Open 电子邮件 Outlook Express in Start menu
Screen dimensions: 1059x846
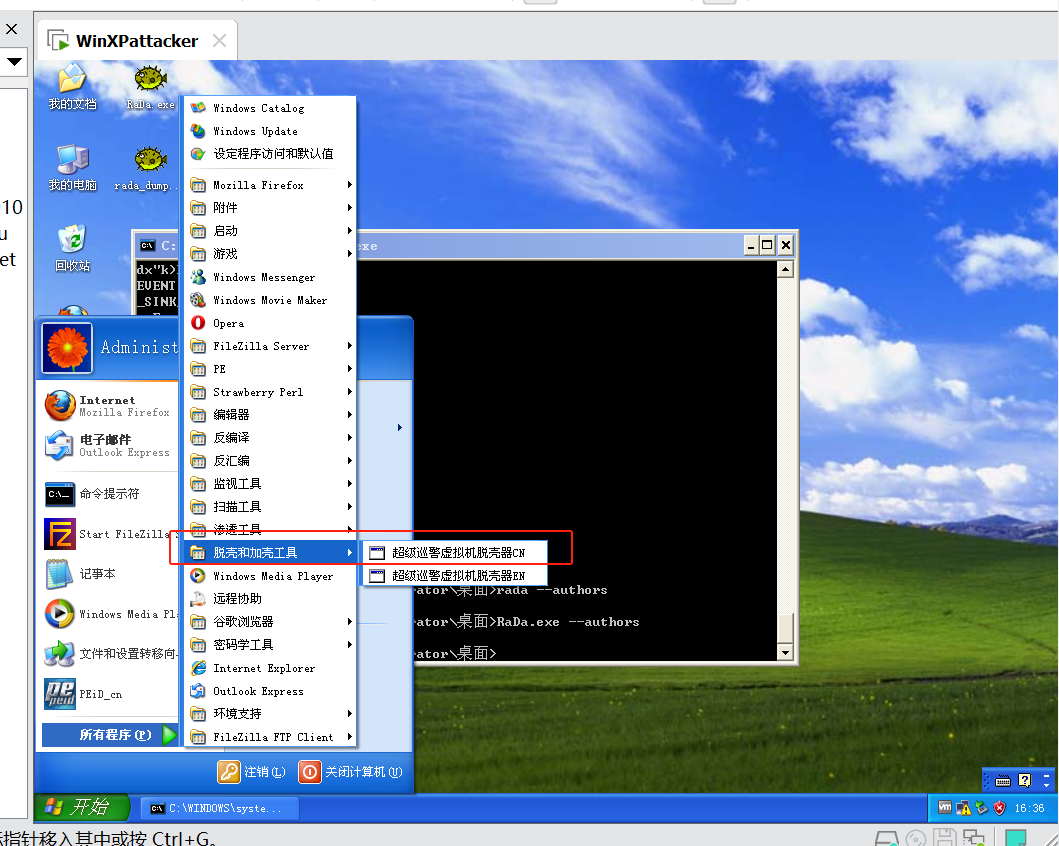[x=108, y=446]
